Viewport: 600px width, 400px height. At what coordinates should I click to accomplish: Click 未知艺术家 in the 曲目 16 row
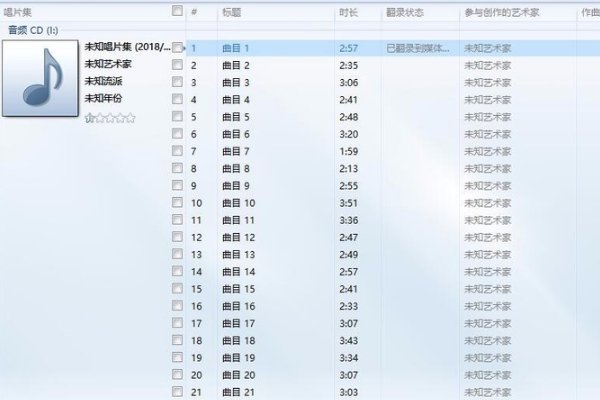click(488, 306)
